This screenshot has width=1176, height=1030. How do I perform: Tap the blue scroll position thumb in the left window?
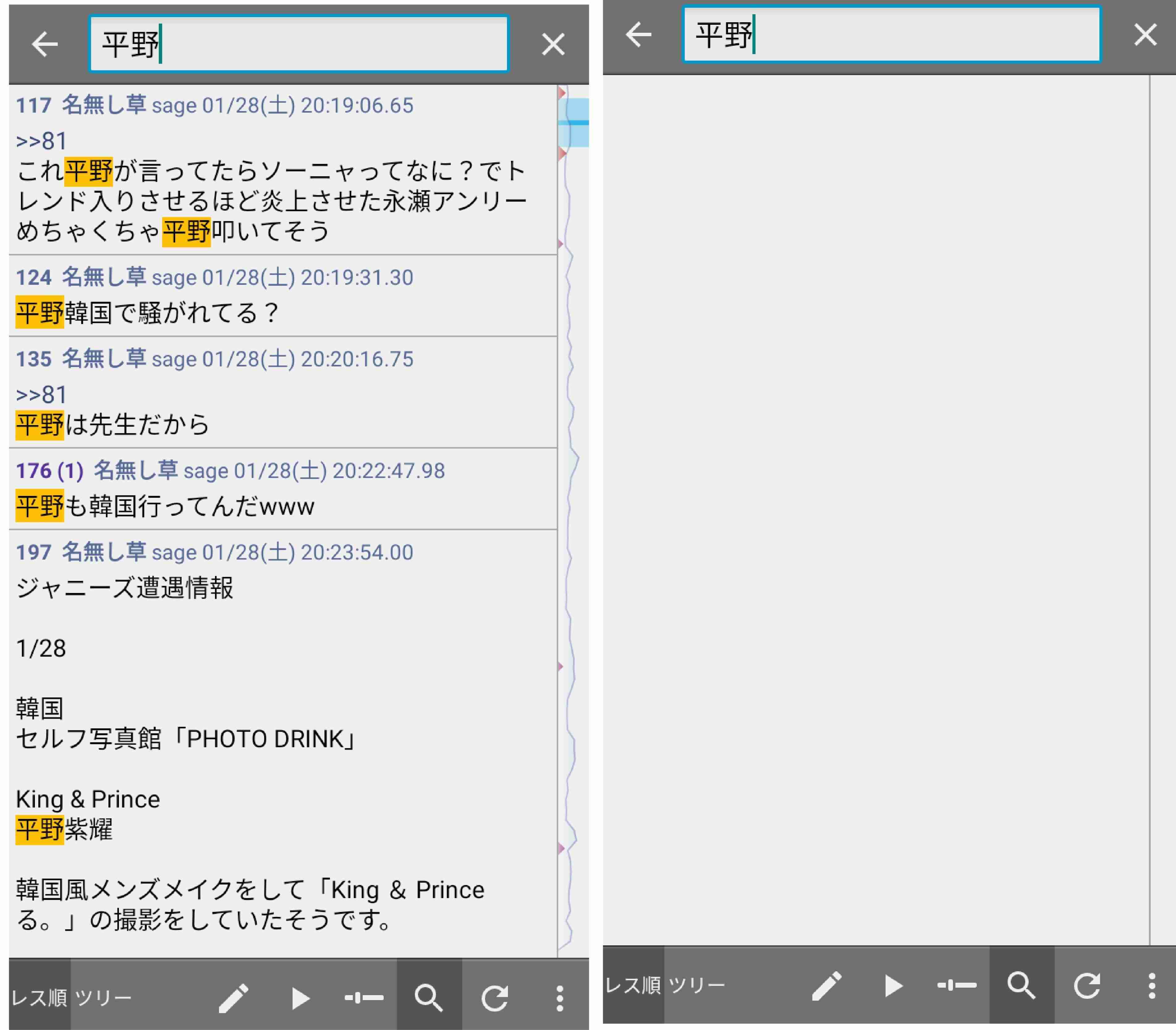(x=574, y=122)
